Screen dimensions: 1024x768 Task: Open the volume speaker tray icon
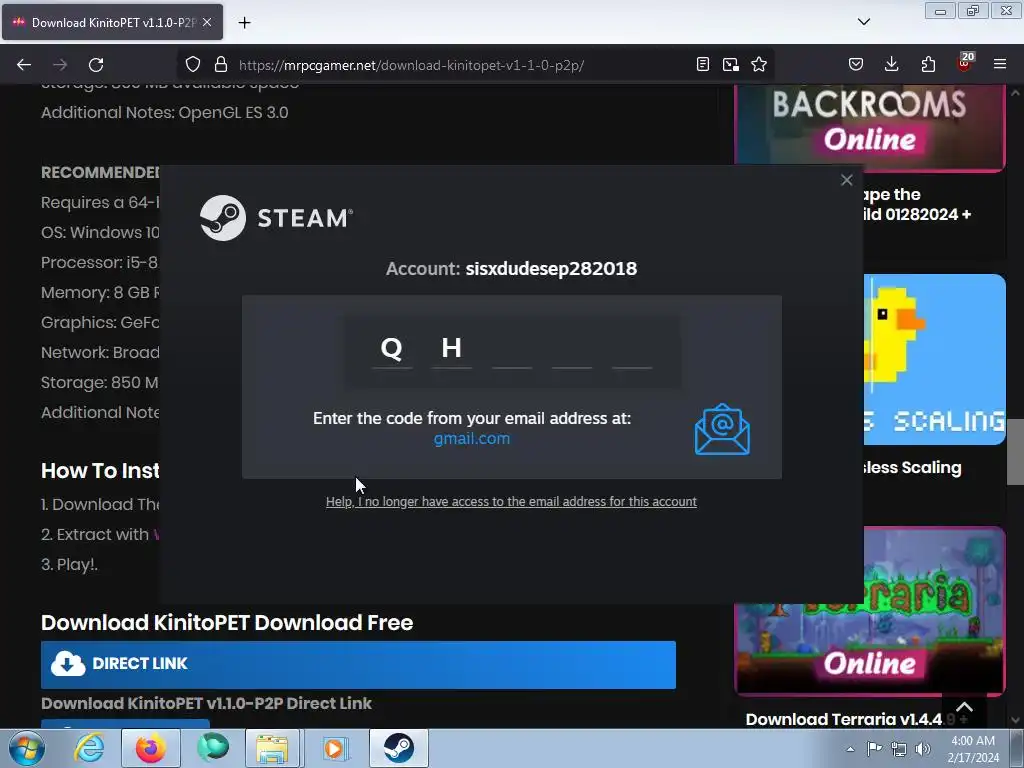tap(923, 749)
